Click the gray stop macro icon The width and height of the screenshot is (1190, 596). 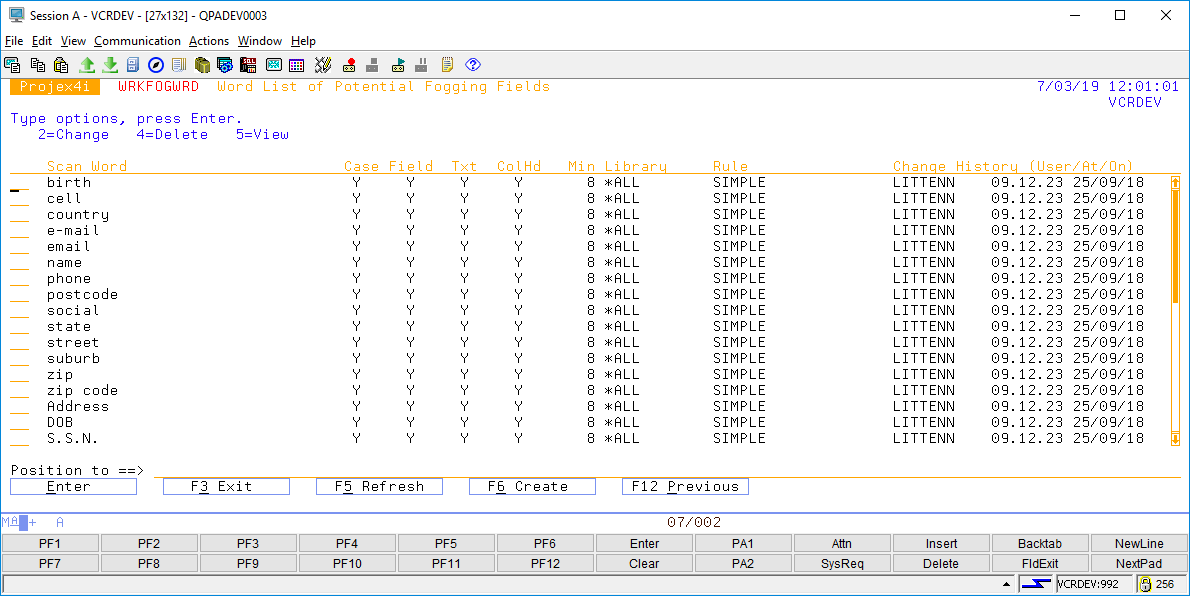pyautogui.click(x=372, y=65)
